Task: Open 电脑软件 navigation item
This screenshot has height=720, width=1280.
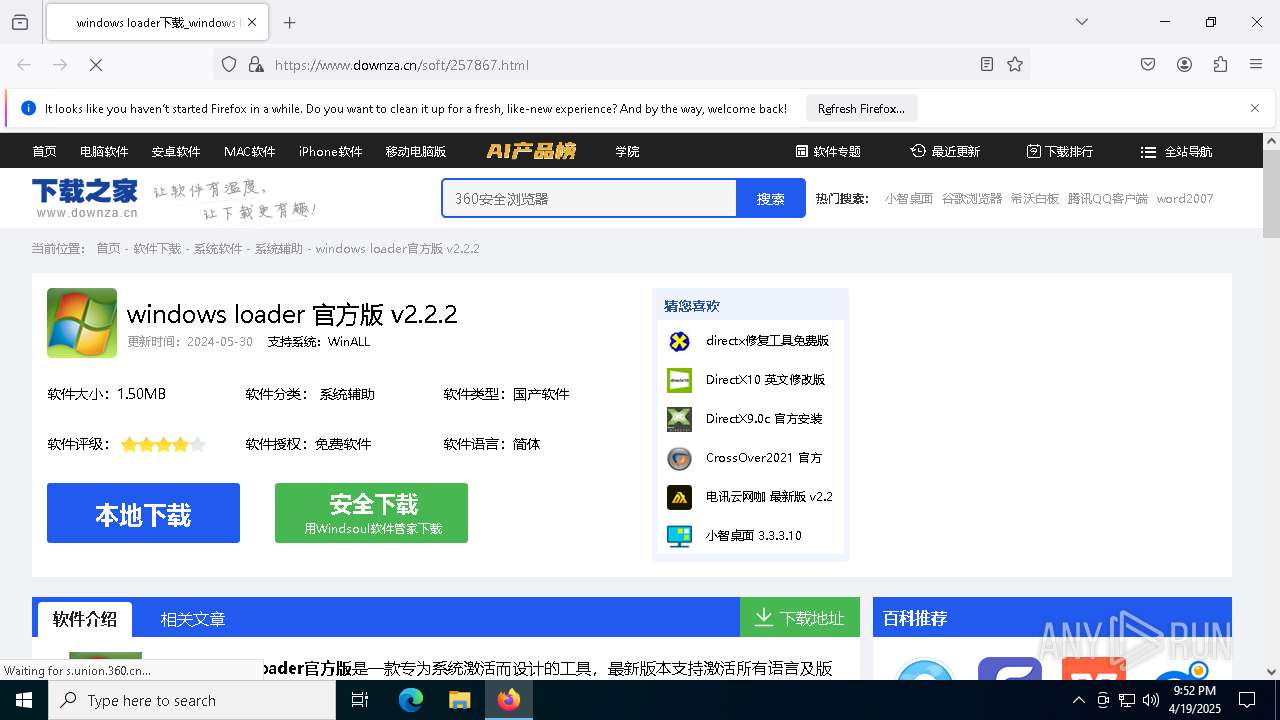Action: pos(104,151)
